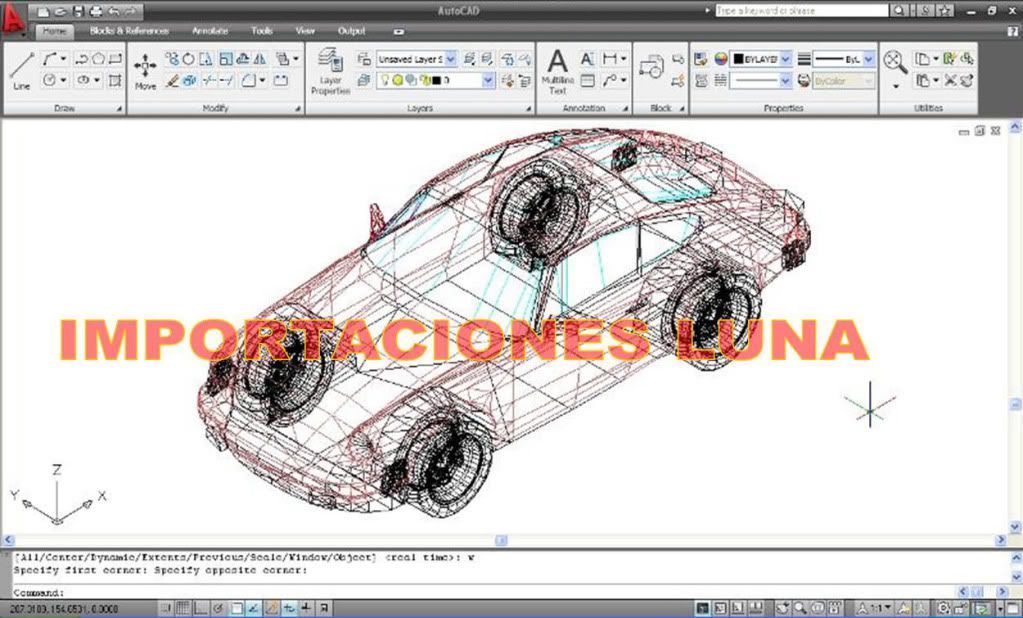1023x618 pixels.
Task: Open the Table tool in Annotation
Action: point(587,80)
